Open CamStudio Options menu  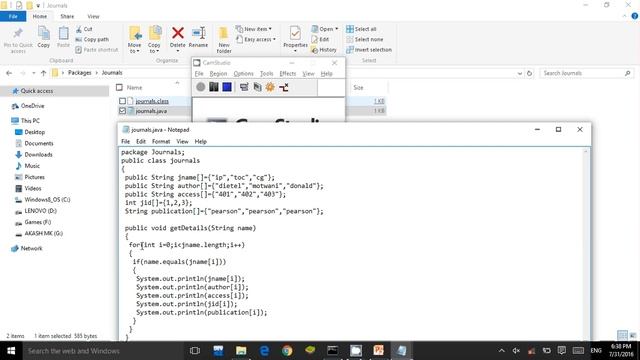tap(243, 73)
